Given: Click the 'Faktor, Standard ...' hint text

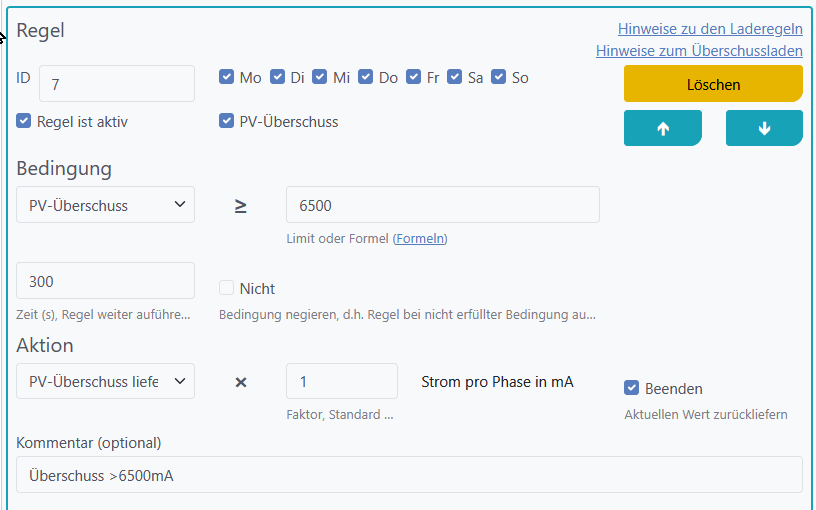Looking at the screenshot, I should [340, 415].
